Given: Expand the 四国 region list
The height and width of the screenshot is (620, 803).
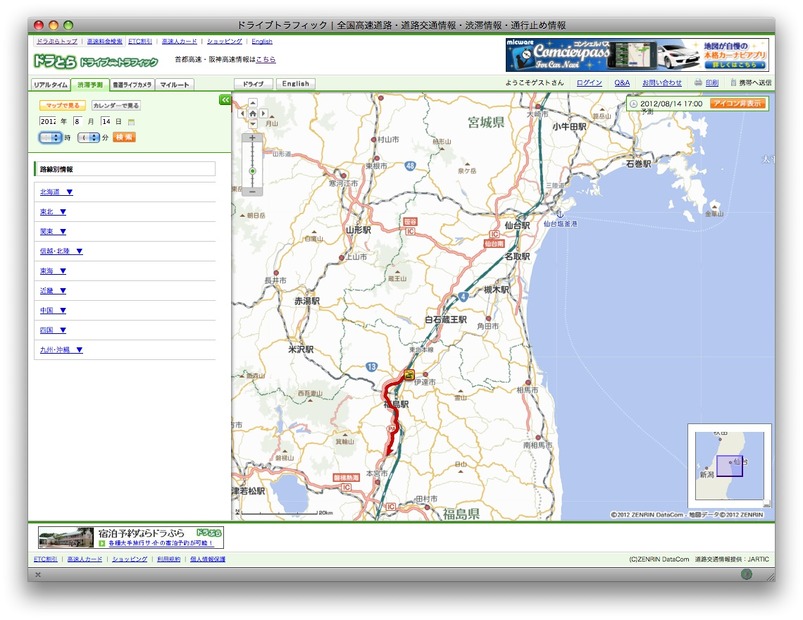Looking at the screenshot, I should [x=53, y=330].
